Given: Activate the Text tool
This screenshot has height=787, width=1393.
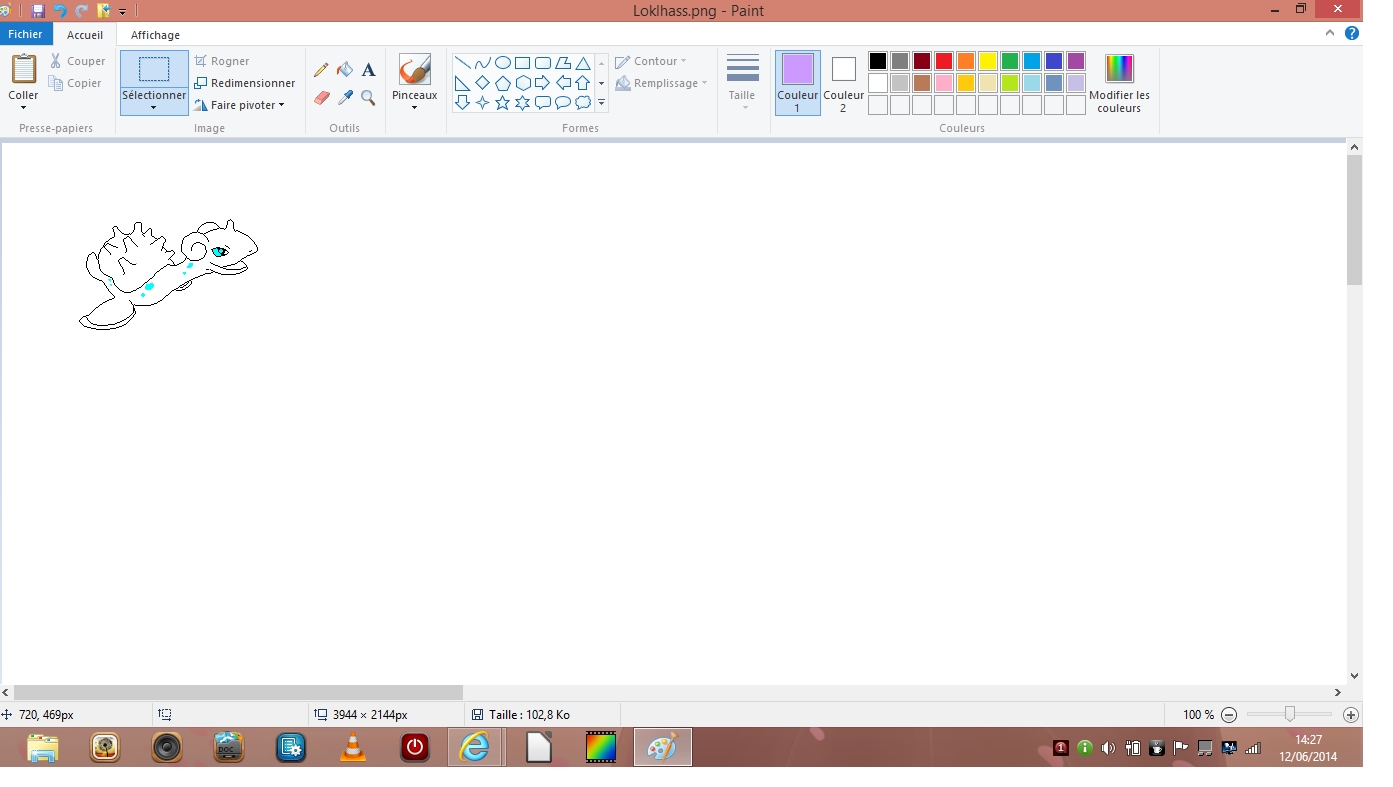Looking at the screenshot, I should (x=368, y=70).
